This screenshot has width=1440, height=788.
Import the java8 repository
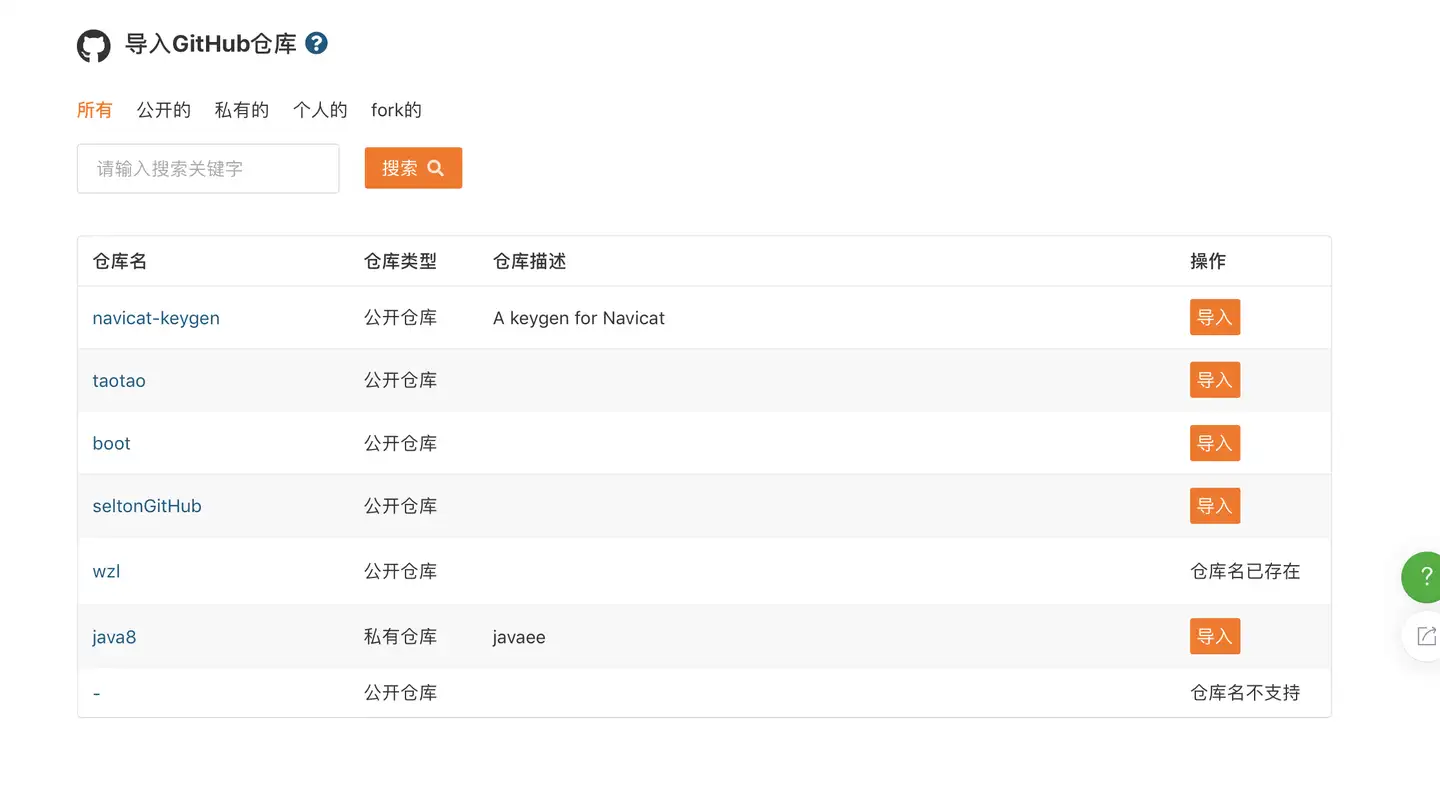1215,636
